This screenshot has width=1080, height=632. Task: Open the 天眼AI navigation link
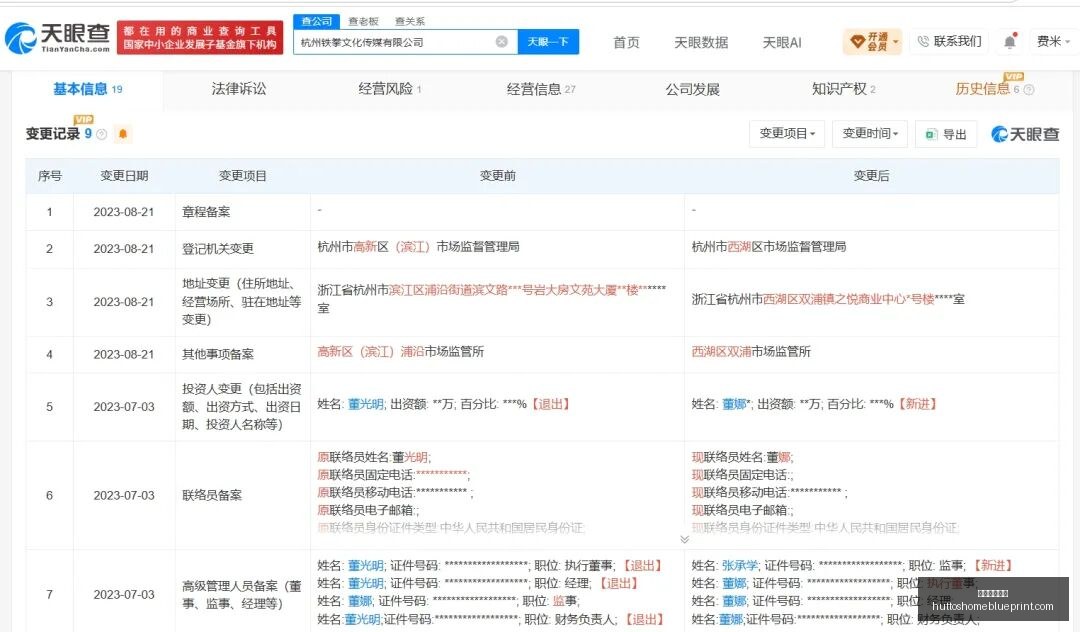pos(782,43)
